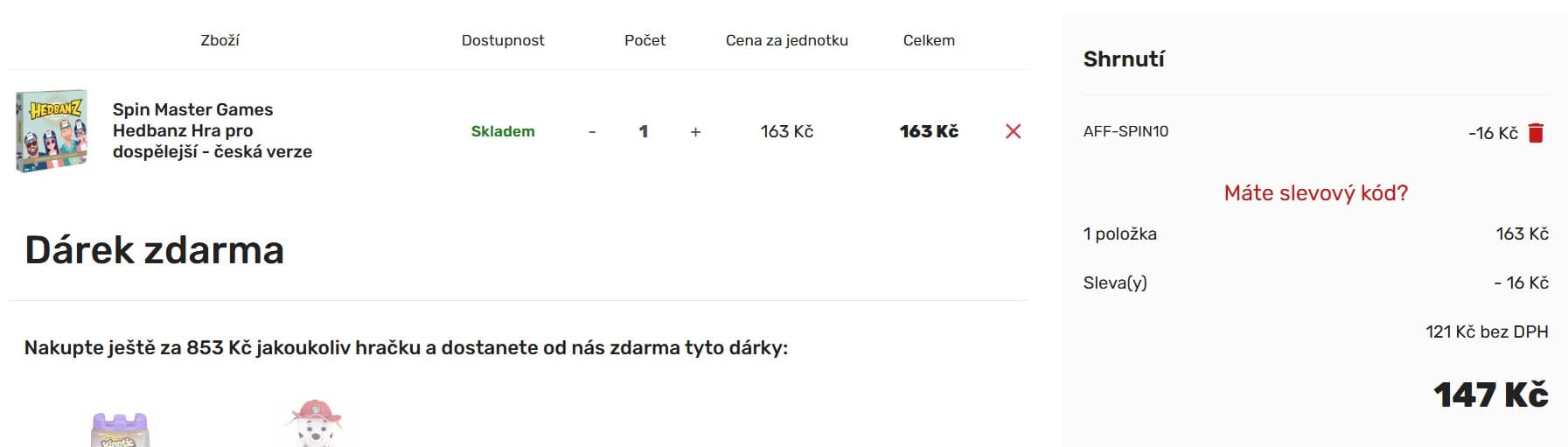Click the Zboží column header
This screenshot has width=1568, height=447.
220,40
